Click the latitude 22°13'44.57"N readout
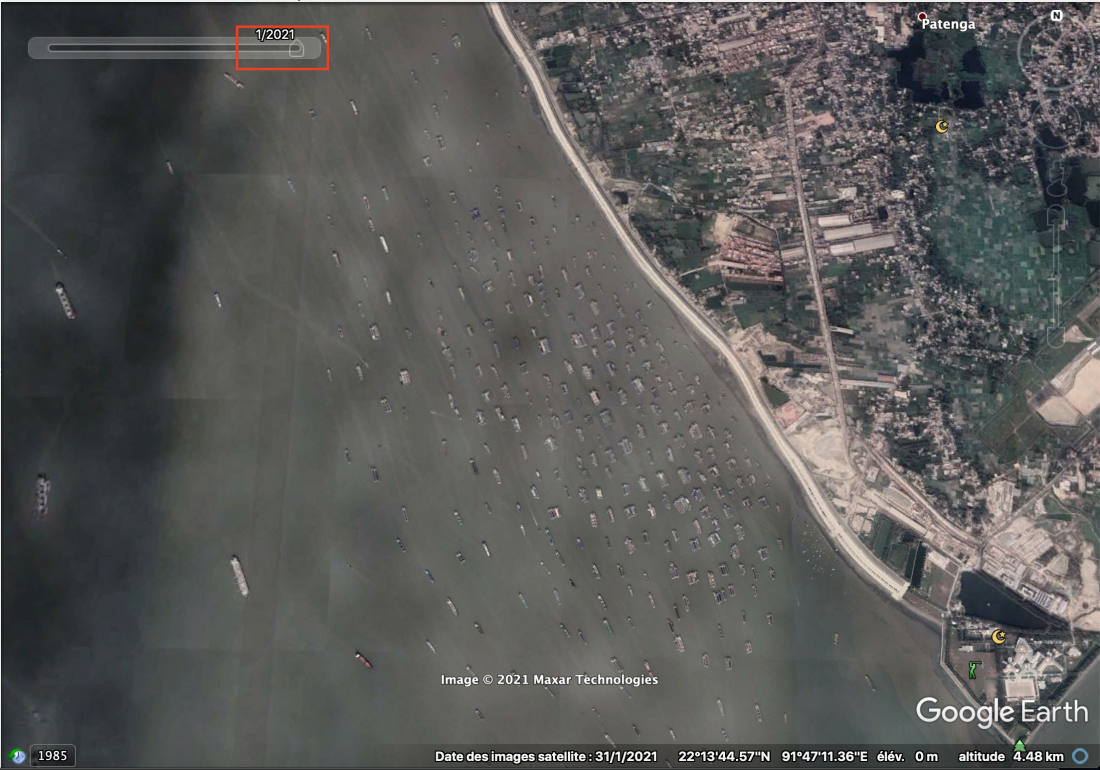 [x=724, y=757]
